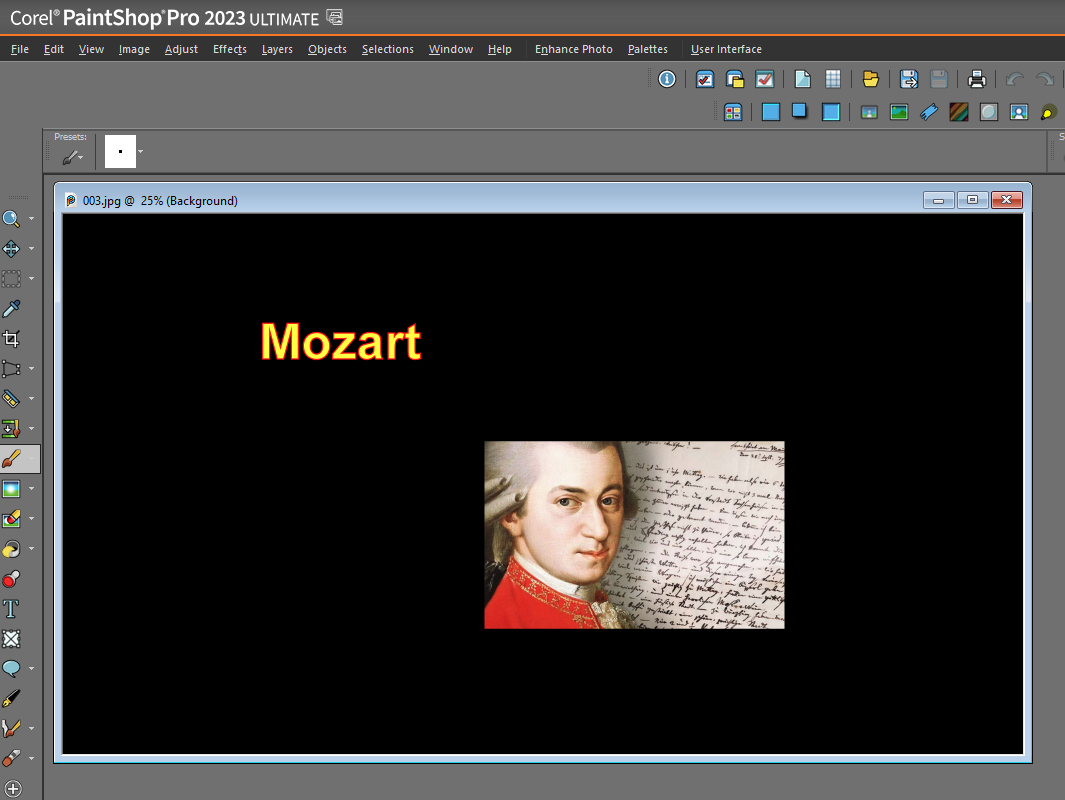The height and width of the screenshot is (800, 1065).
Task: Open the User Interface menu button
Action: point(726,49)
